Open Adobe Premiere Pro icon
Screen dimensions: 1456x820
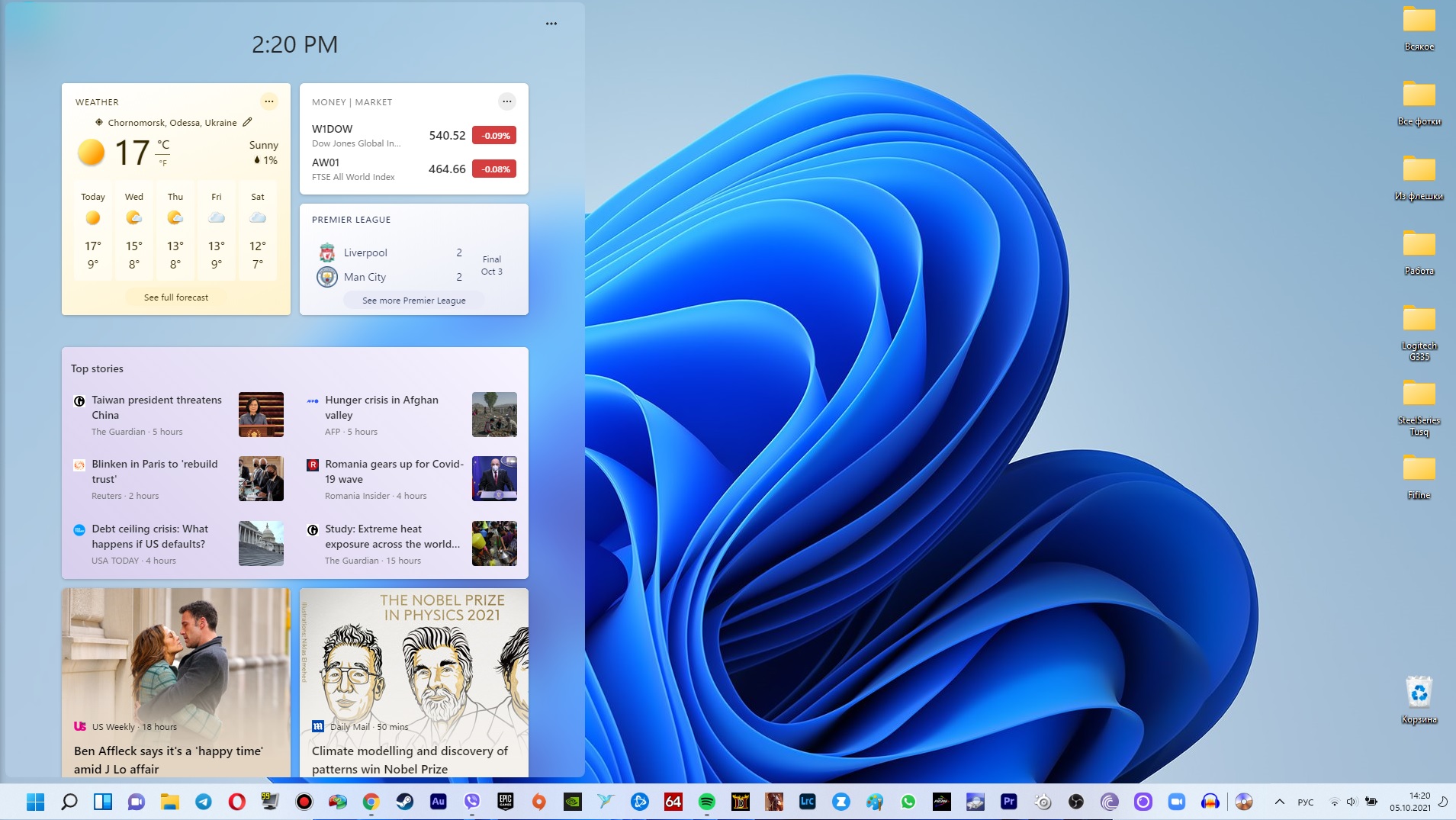[1008, 802]
